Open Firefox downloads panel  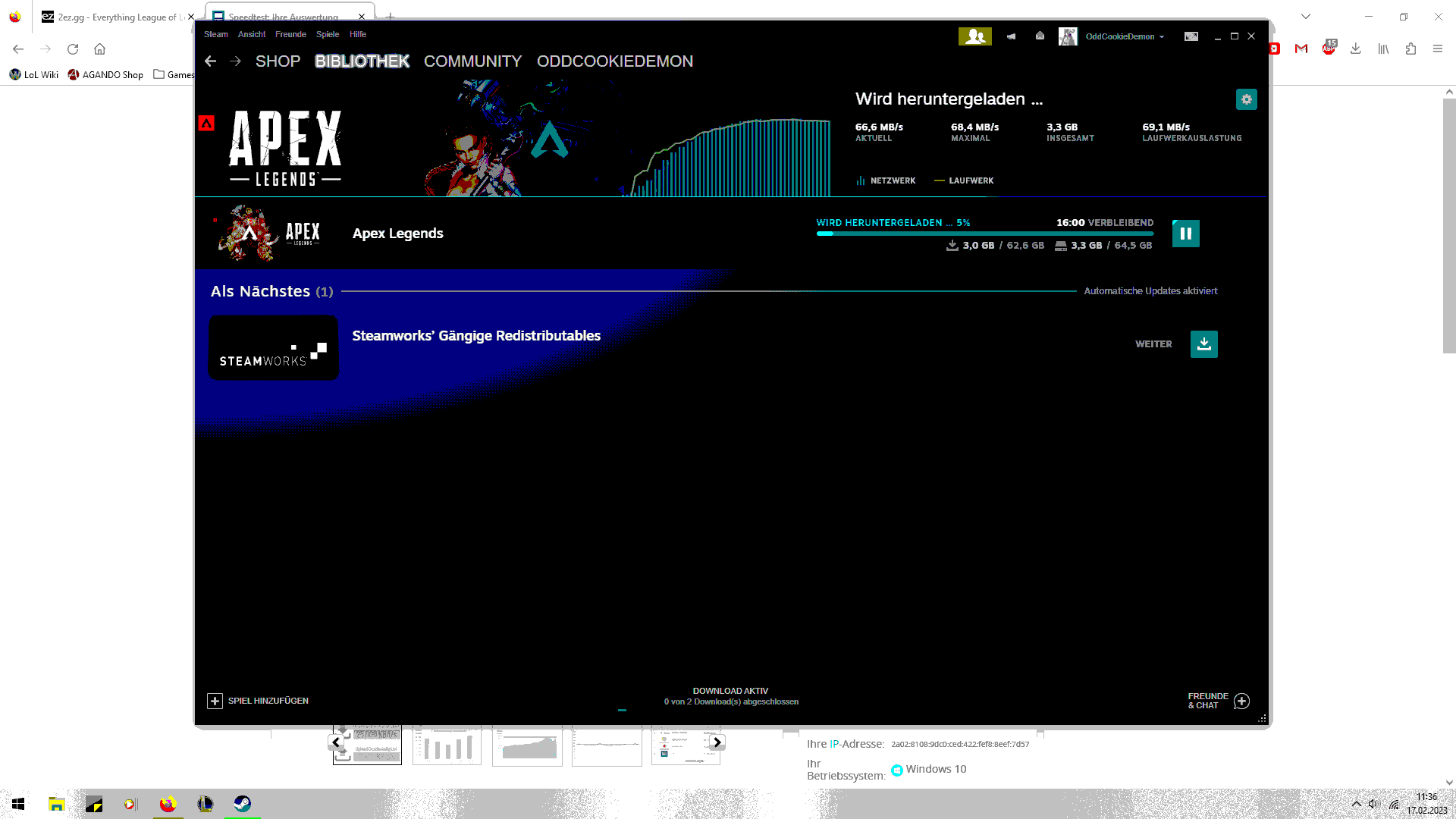pyautogui.click(x=1356, y=49)
